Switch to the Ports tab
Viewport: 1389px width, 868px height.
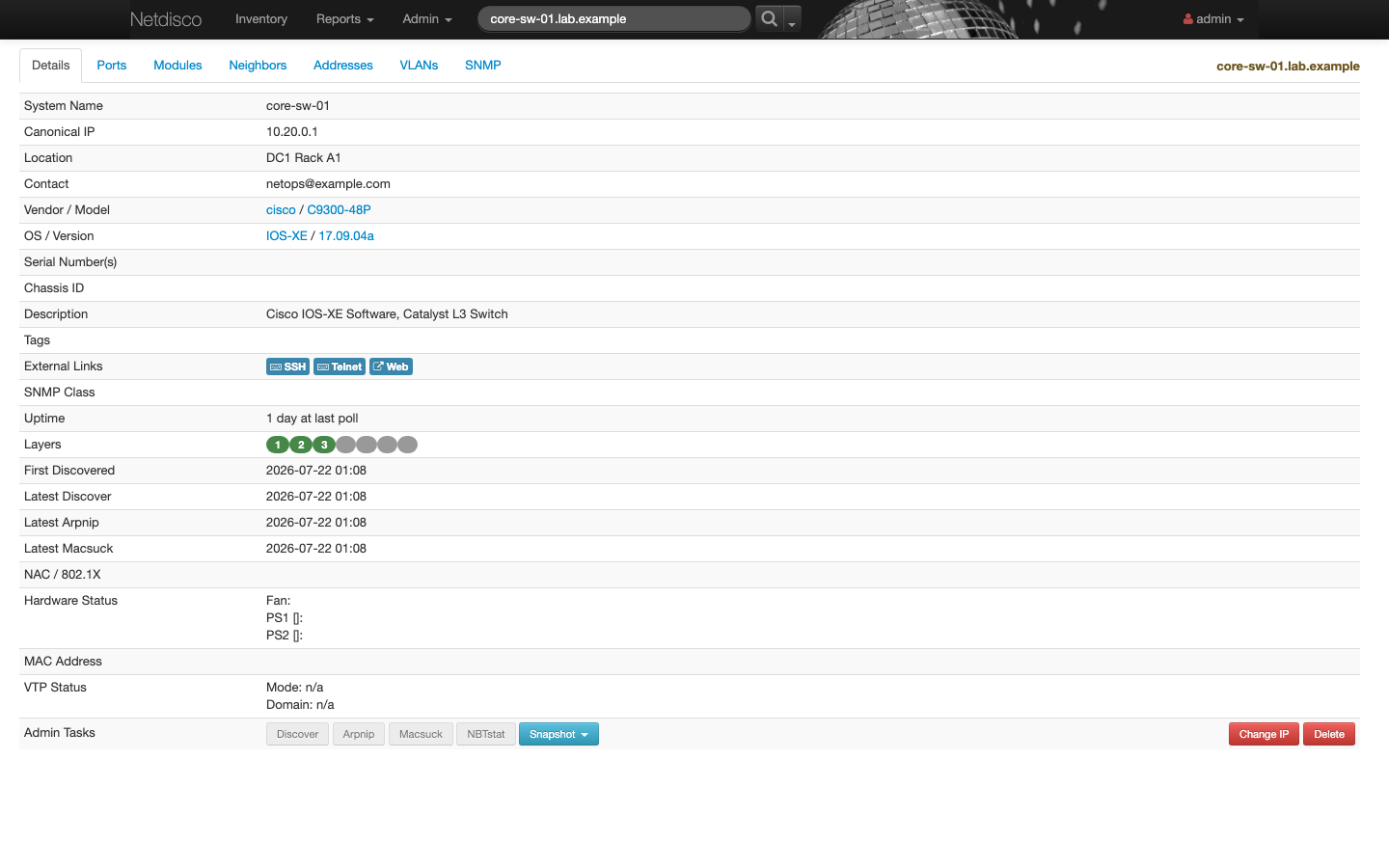point(112,66)
